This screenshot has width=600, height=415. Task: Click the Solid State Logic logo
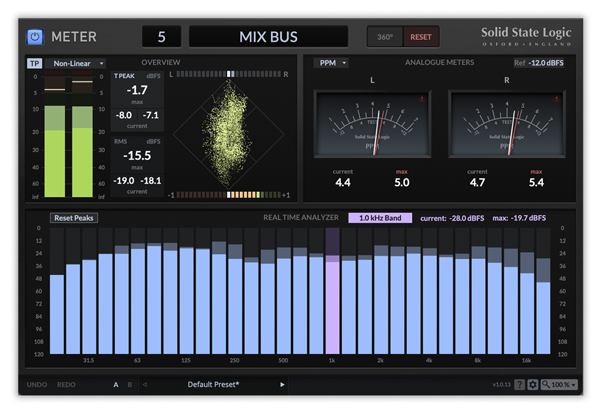click(526, 36)
